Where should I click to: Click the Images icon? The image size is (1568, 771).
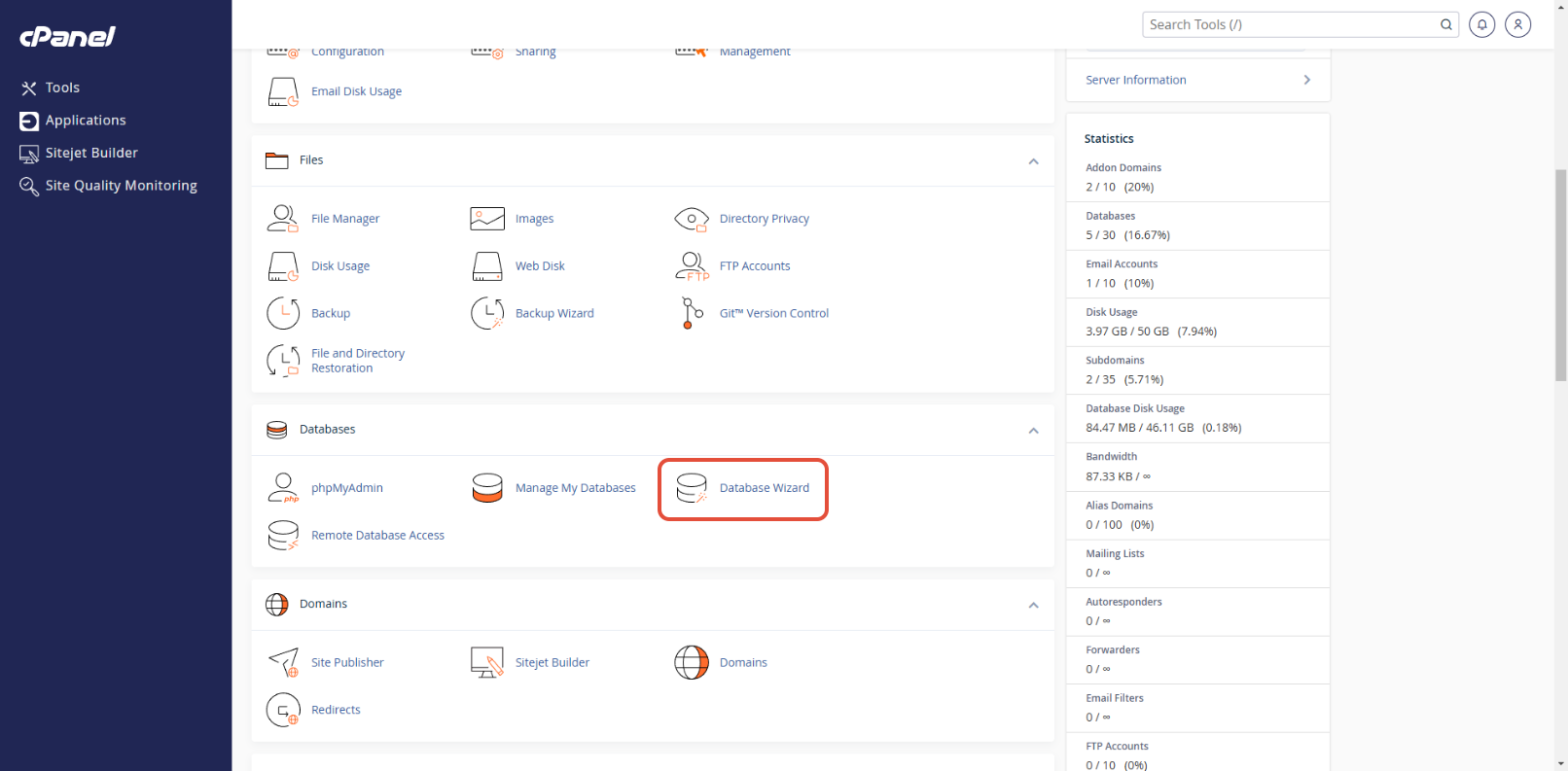[x=487, y=219]
